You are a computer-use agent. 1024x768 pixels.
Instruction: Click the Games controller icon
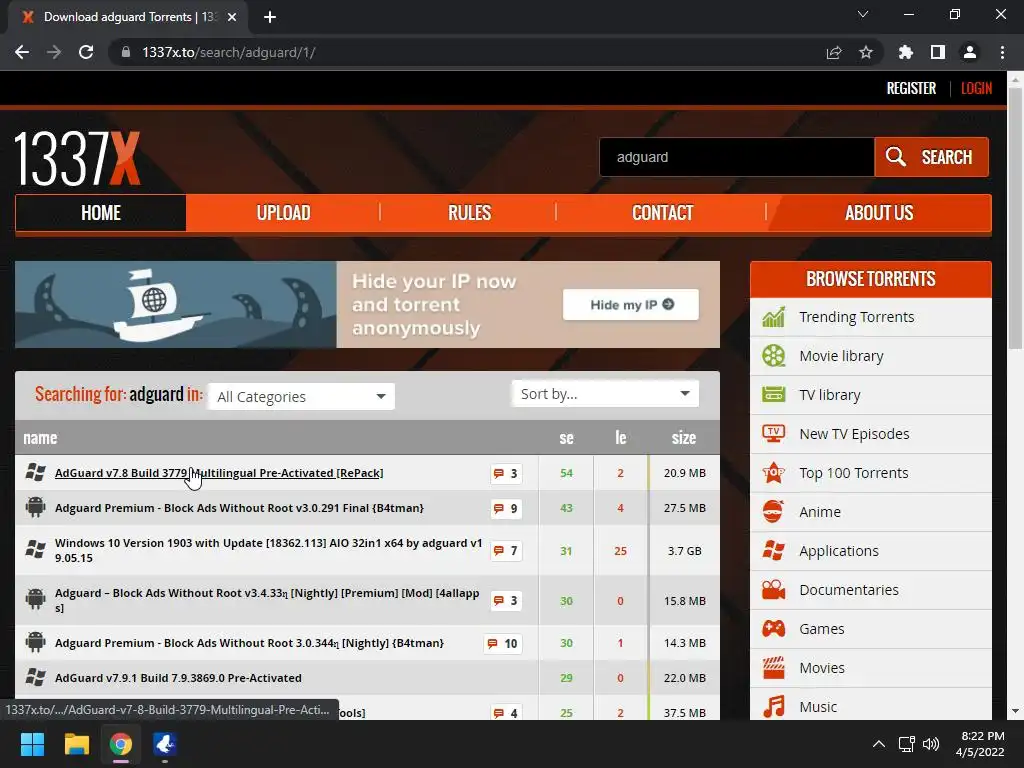click(773, 629)
